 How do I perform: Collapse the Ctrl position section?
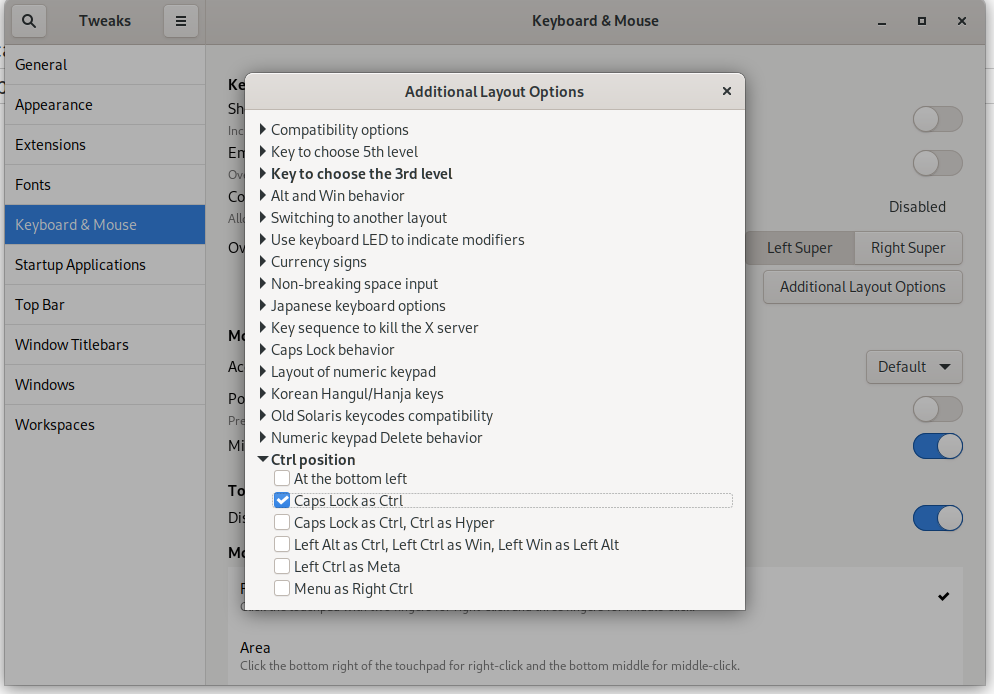click(263, 460)
